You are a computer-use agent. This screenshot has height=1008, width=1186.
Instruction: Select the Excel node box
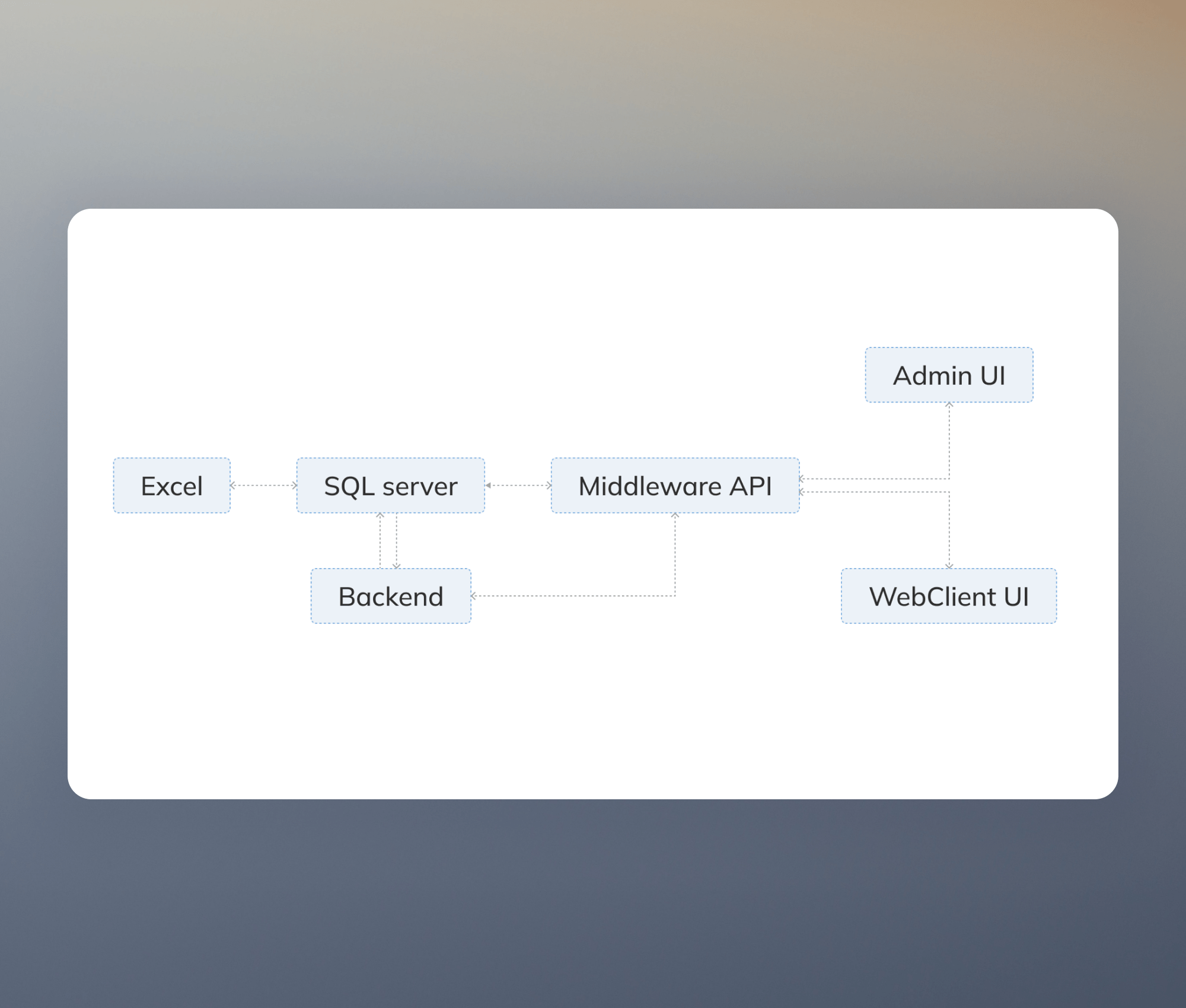(x=171, y=485)
